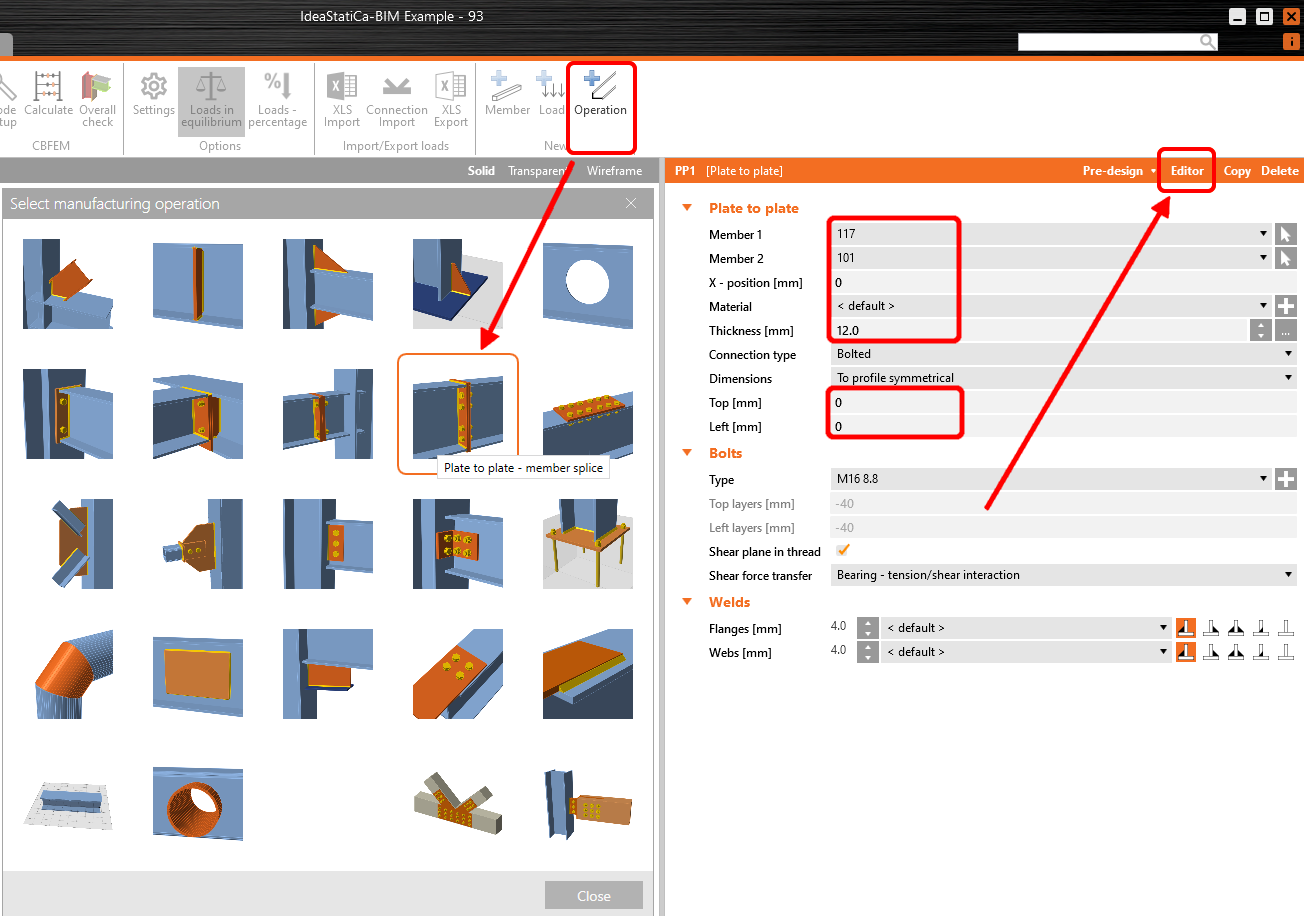Enable the Shear plane in thread checkbox
1305x920 pixels.
point(842,551)
